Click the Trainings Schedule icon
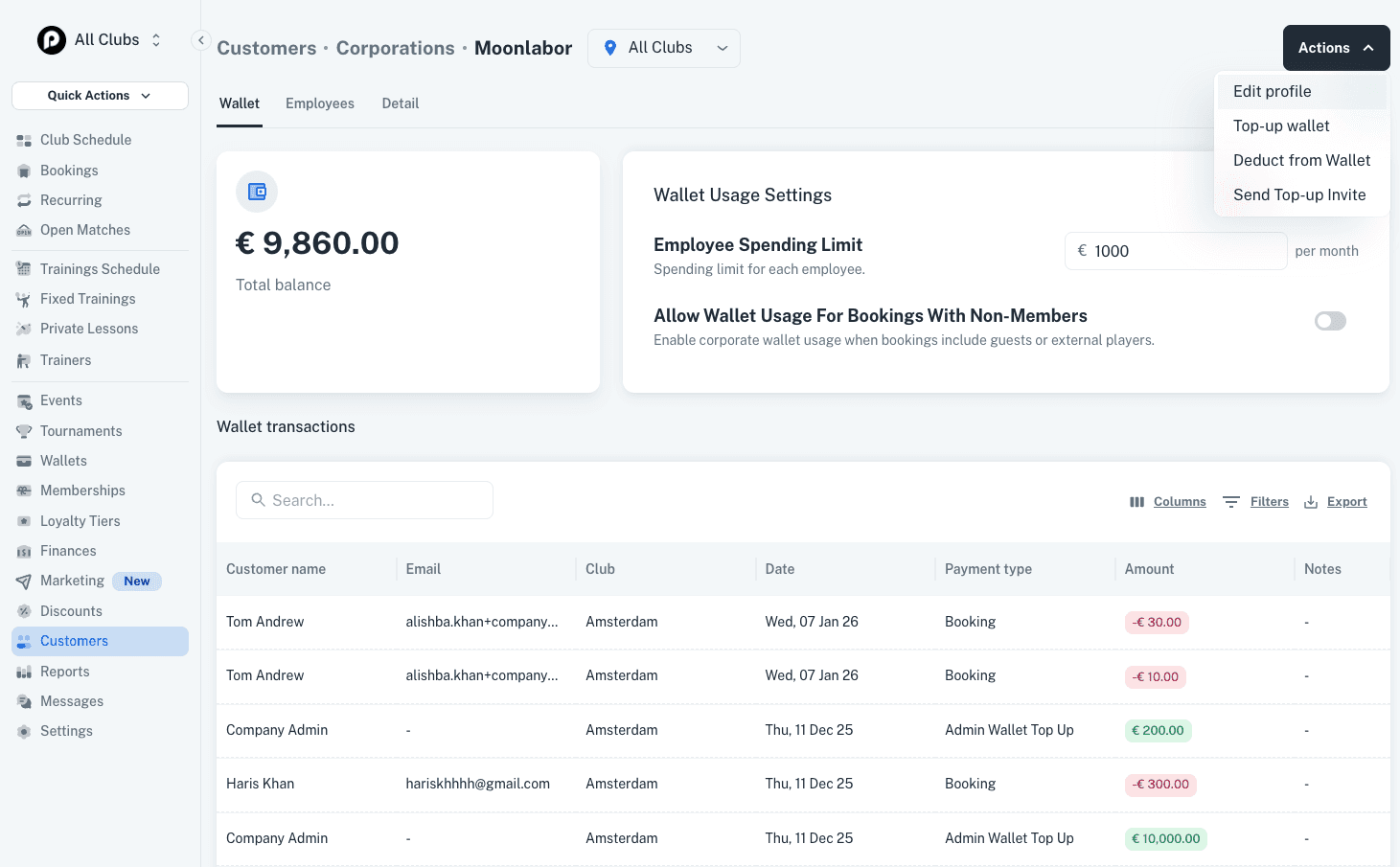This screenshot has height=867, width=1400. coord(24,269)
